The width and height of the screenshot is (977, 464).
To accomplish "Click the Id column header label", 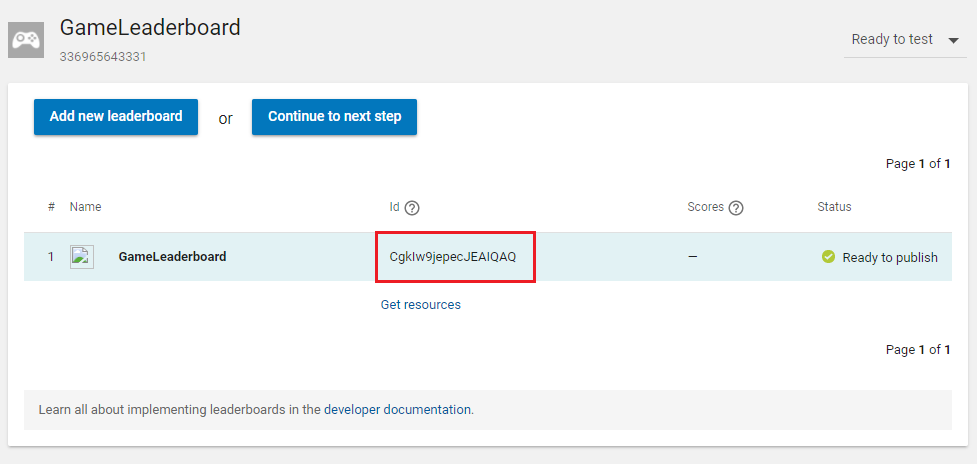I will 394,207.
